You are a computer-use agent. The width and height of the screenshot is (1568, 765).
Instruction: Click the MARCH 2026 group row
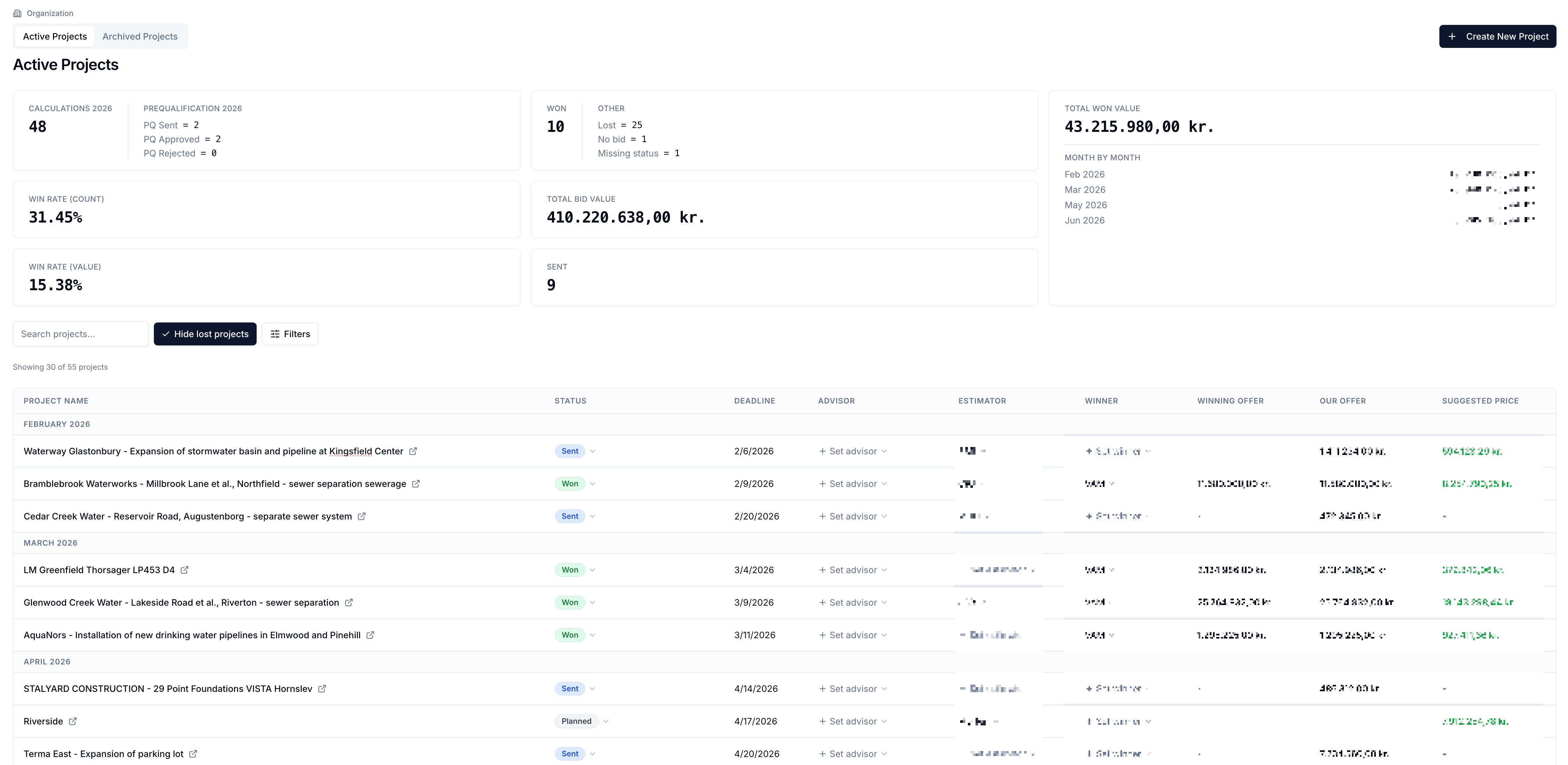[784, 543]
